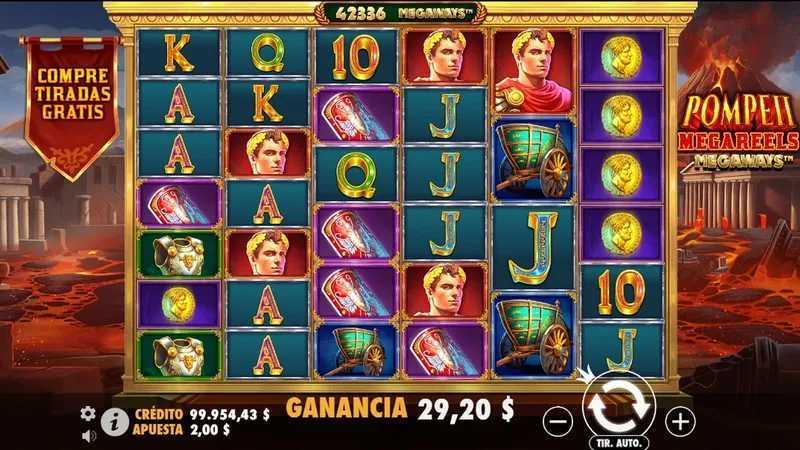Click the Compre Tiradas Gratis banner

click(x=72, y=108)
